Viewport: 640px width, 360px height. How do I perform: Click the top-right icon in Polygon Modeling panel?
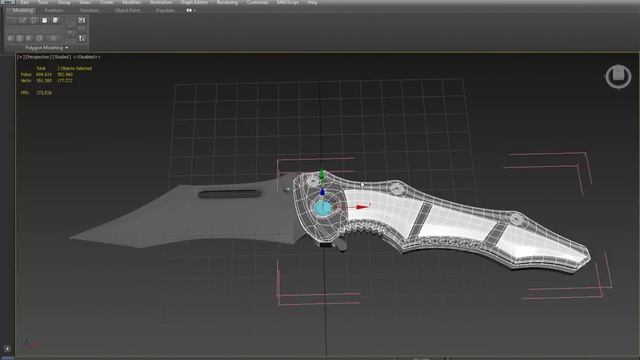click(x=82, y=20)
